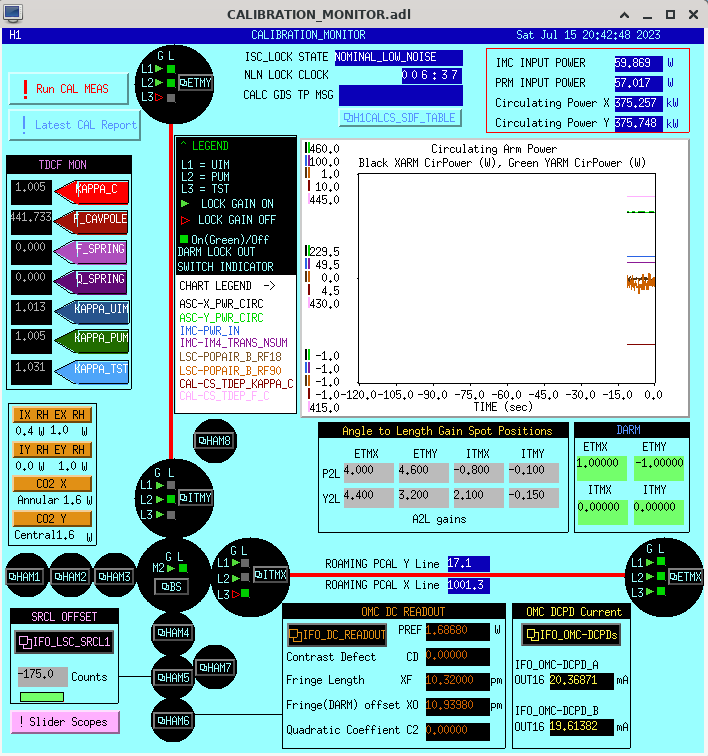Open the ITMX suspension display

(270, 574)
